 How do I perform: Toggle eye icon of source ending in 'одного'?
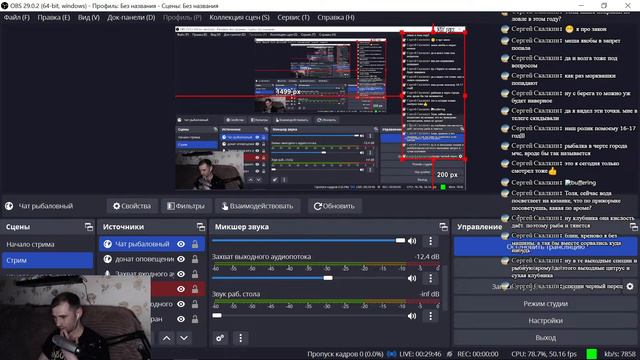(181, 304)
